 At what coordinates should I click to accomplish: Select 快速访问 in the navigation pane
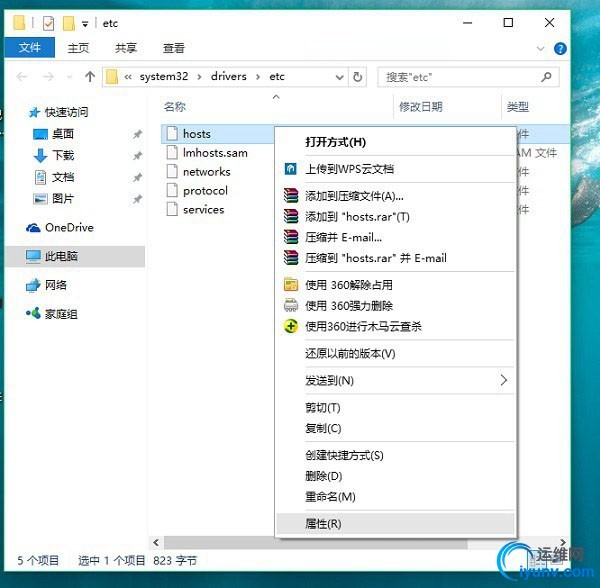click(58, 112)
